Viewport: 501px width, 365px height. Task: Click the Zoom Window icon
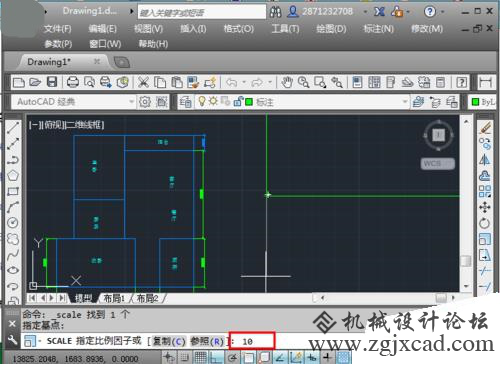[x=320, y=82]
